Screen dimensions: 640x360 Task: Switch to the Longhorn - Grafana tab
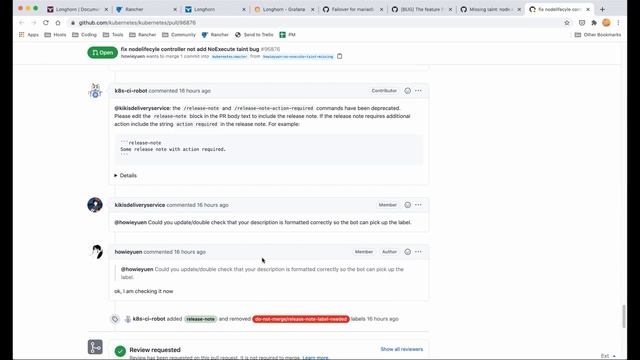[283, 9]
